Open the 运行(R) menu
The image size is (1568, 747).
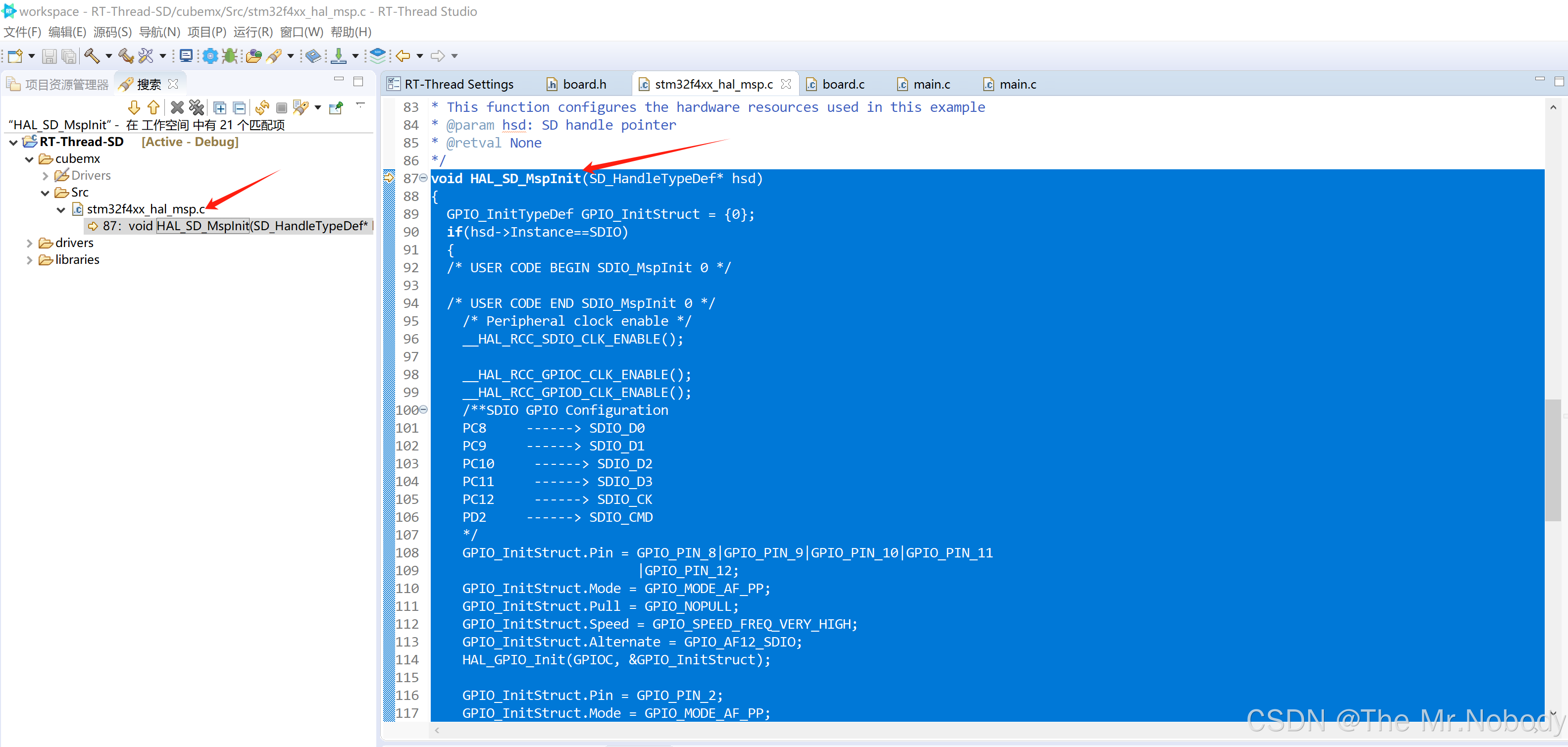[x=253, y=32]
